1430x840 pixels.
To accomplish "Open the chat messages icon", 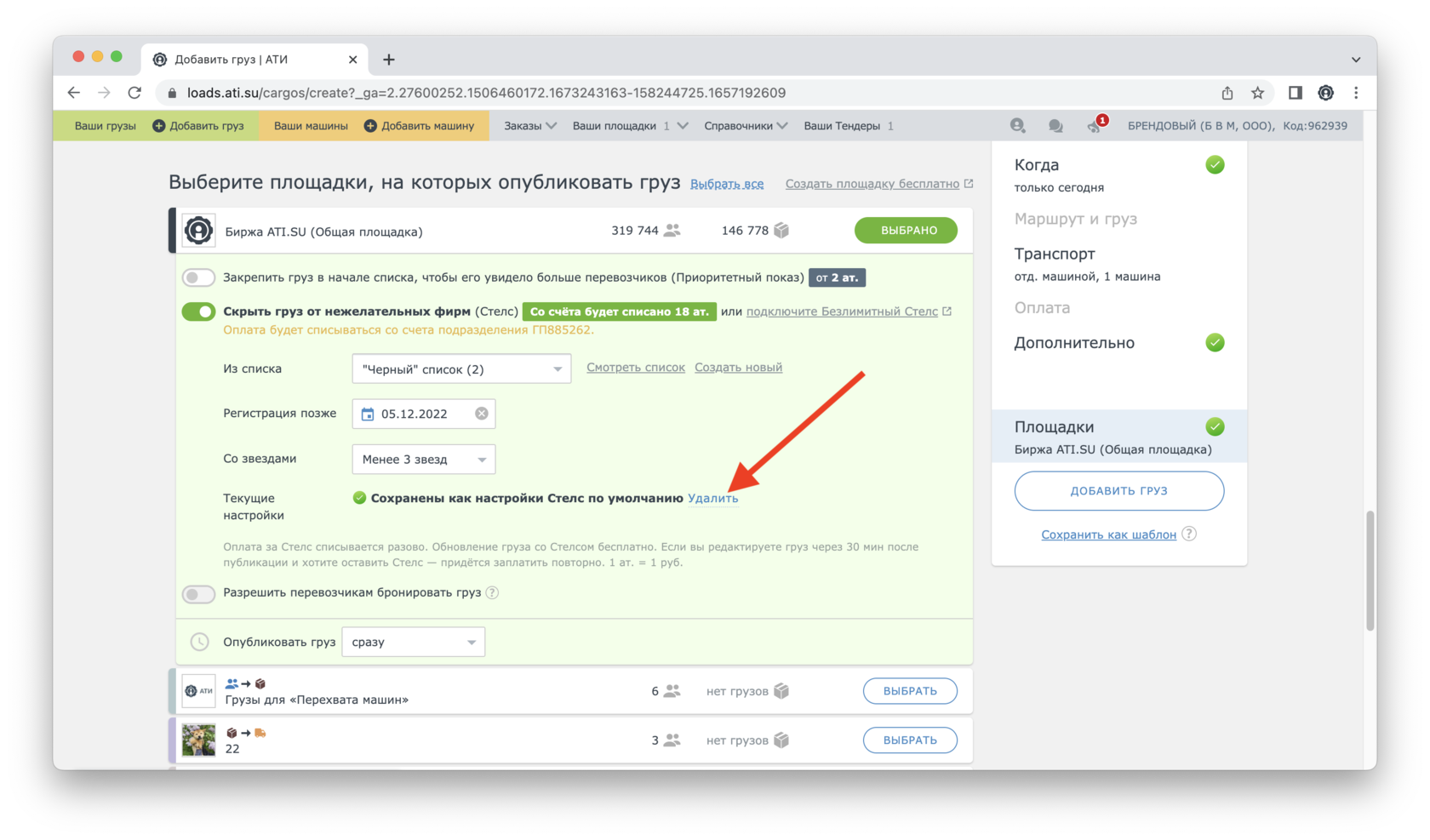I will pos(1055,126).
